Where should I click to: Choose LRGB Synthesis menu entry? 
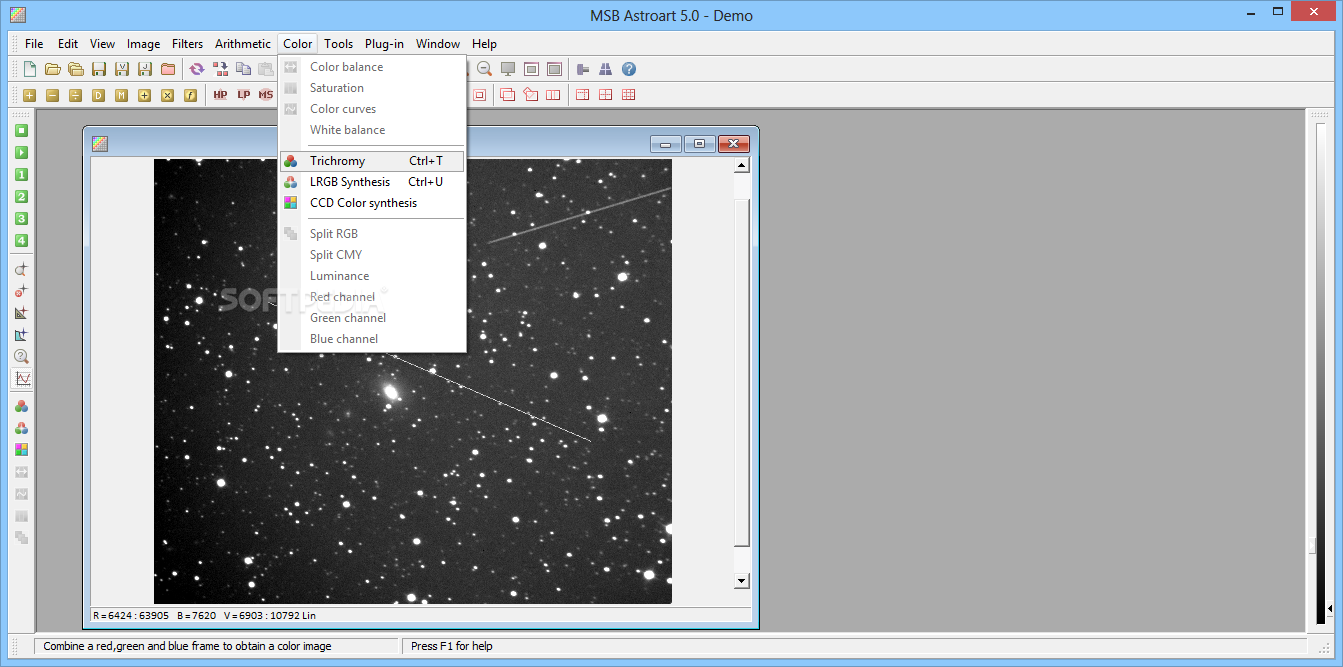coord(372,182)
